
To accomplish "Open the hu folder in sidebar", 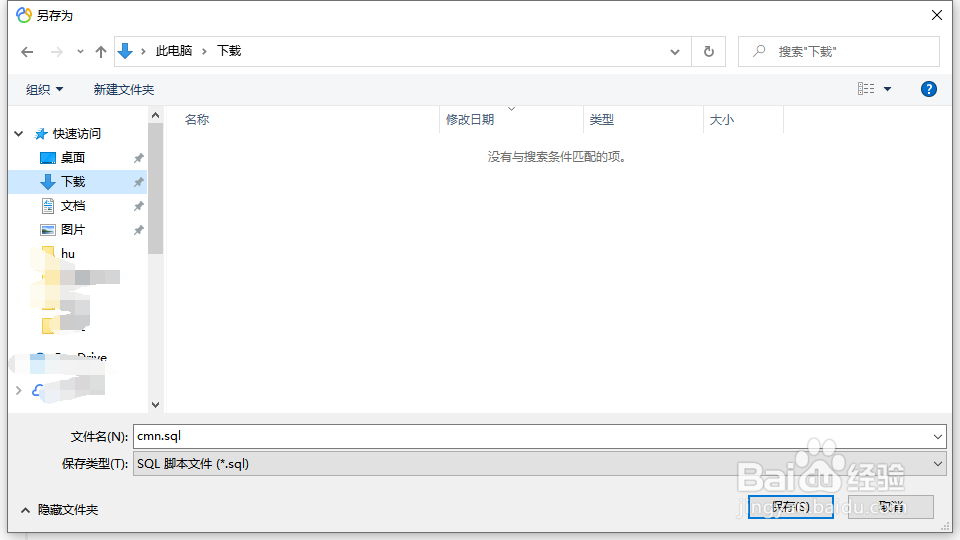I will click(x=67, y=253).
